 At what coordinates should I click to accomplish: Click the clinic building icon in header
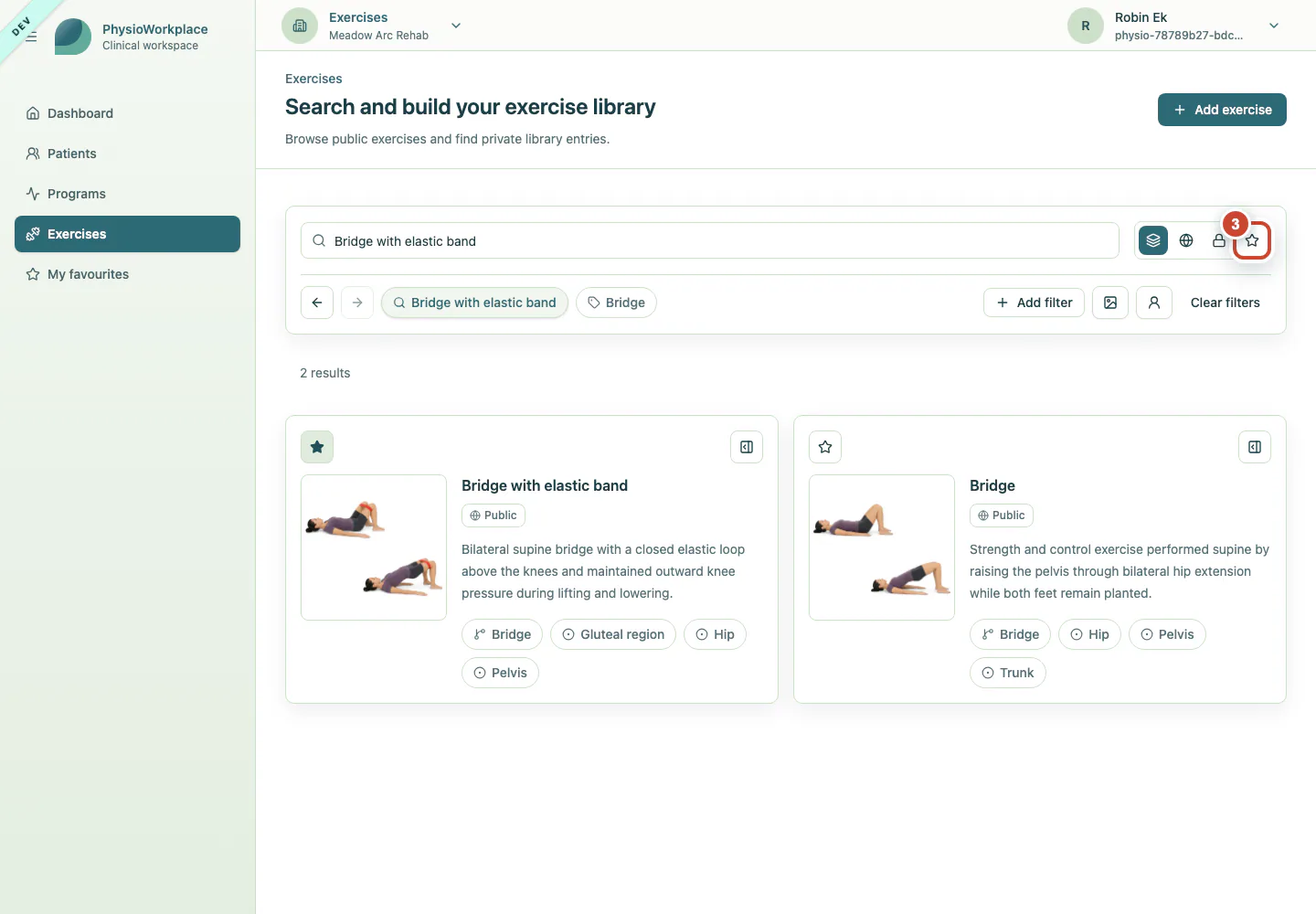[x=300, y=26]
